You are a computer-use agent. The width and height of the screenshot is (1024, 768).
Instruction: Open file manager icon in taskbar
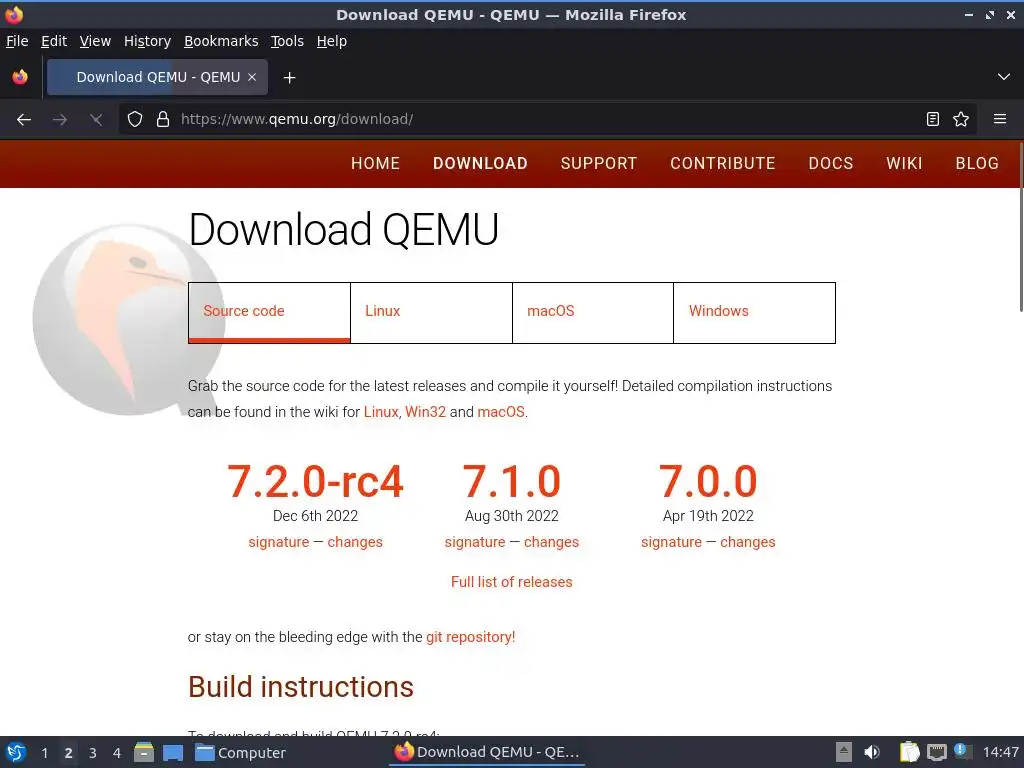pos(144,752)
